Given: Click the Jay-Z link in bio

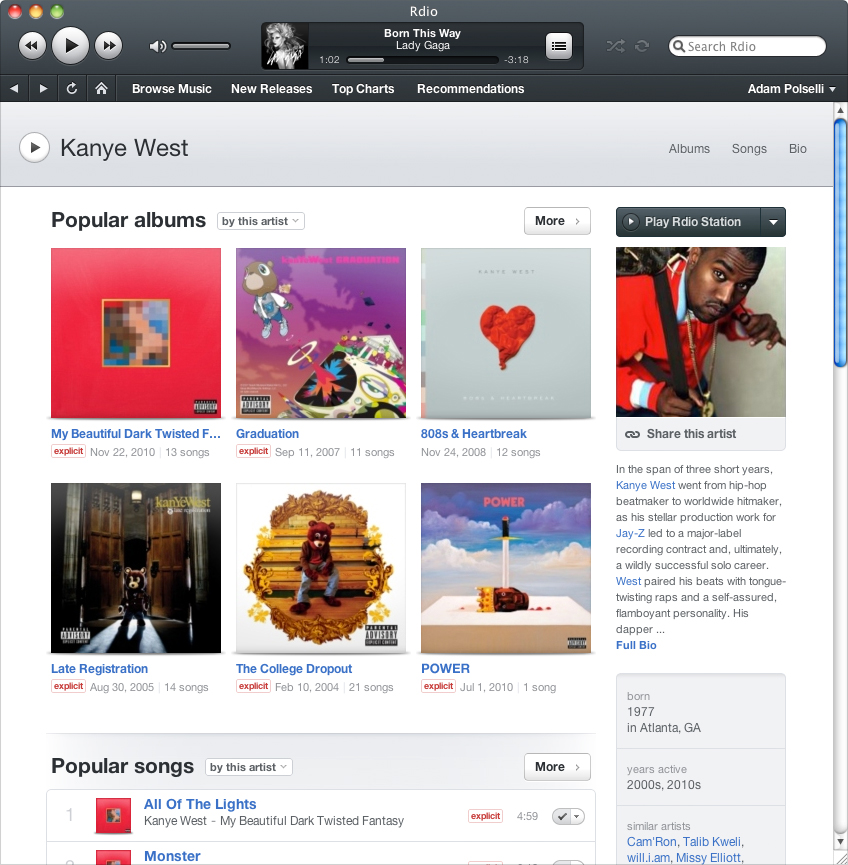Looking at the screenshot, I should pyautogui.click(x=630, y=533).
